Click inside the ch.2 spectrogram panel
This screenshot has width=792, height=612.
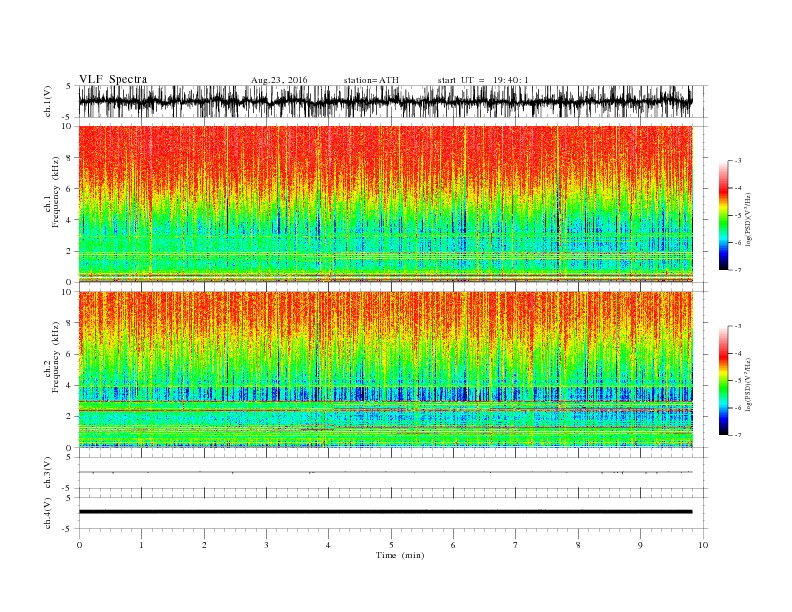[x=386, y=370]
